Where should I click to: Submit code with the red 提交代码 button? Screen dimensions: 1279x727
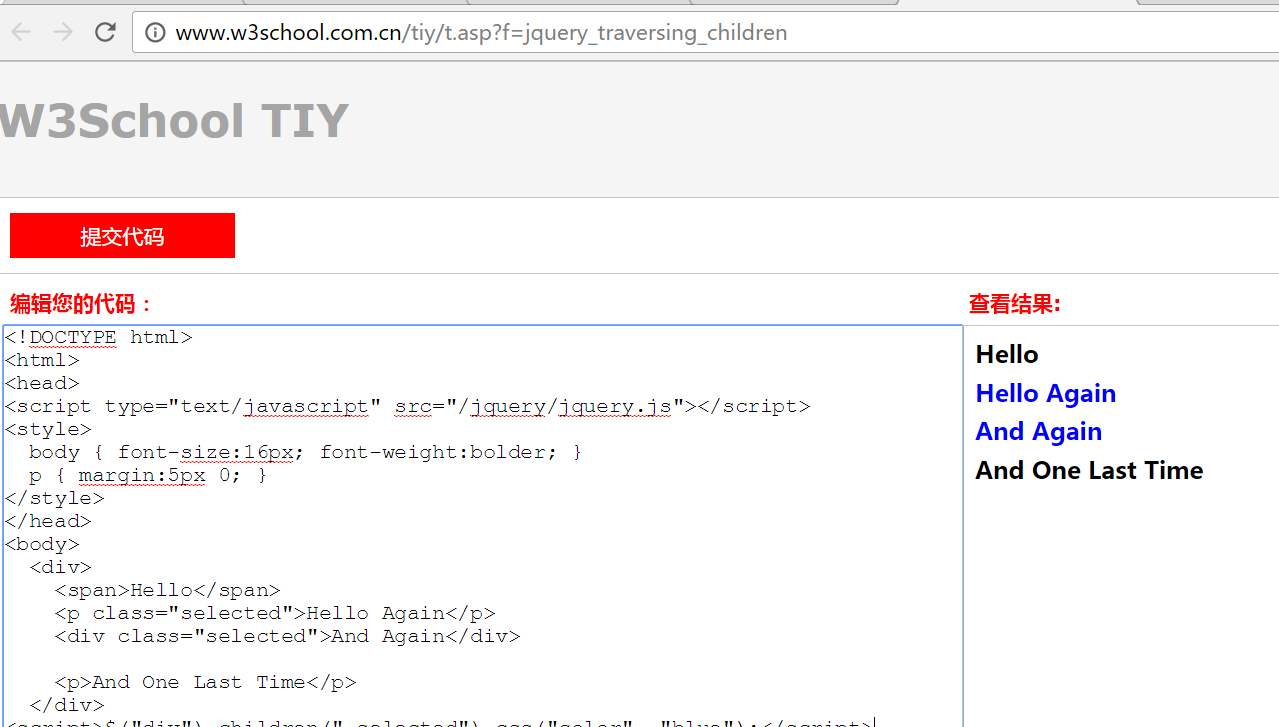[122, 236]
